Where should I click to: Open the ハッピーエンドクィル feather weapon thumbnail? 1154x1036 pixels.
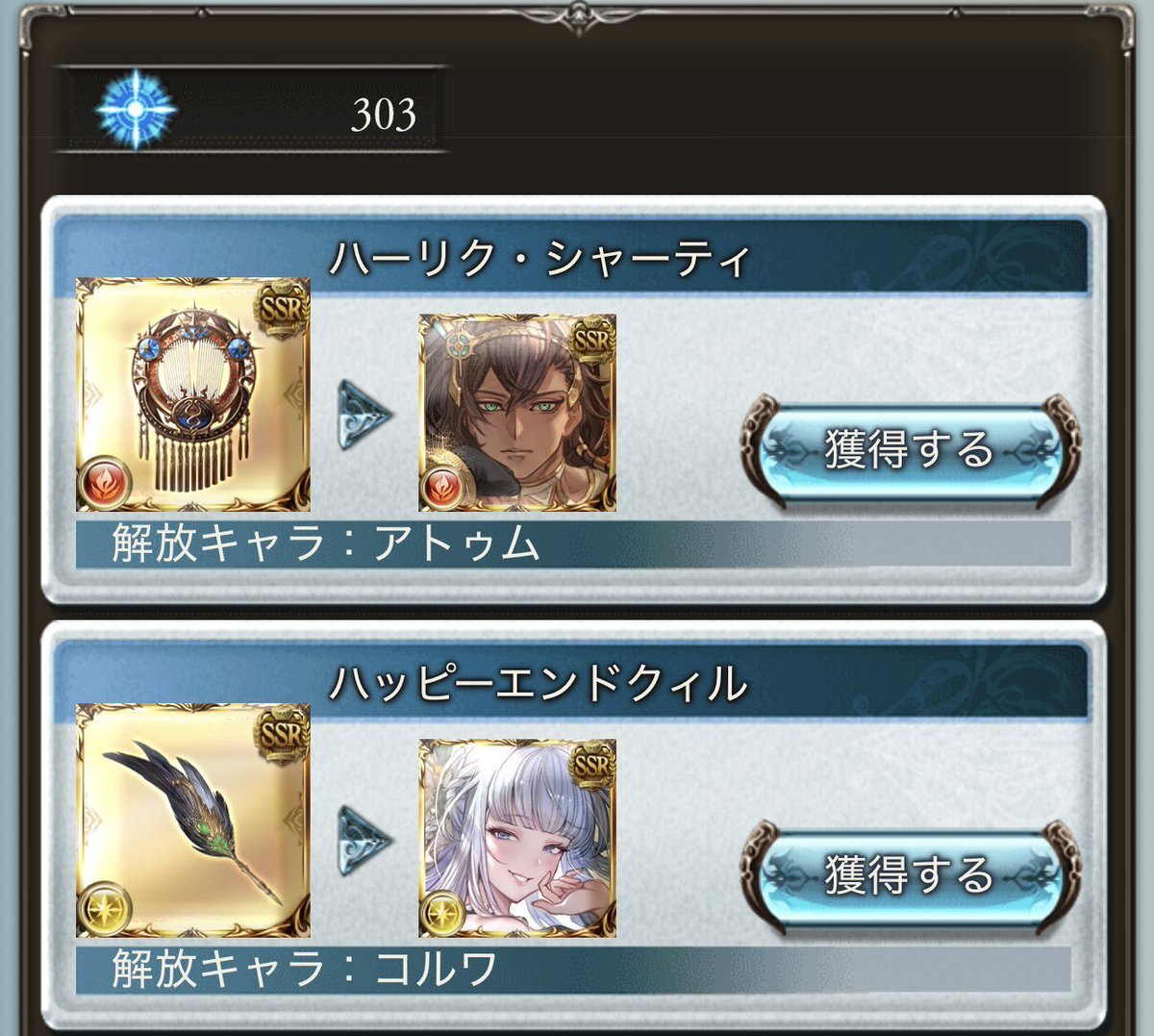click(x=193, y=820)
